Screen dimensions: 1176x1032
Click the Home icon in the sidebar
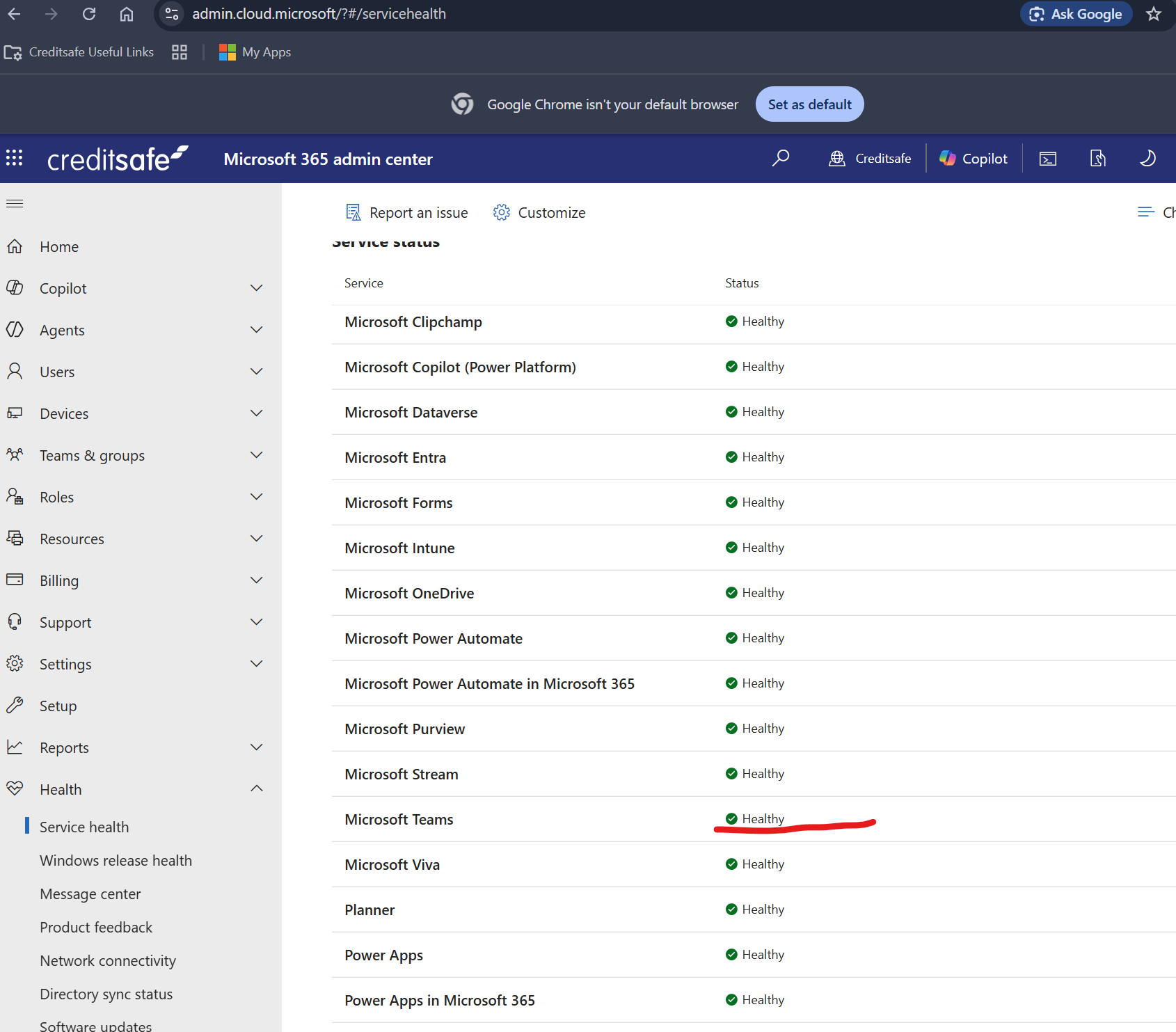[x=15, y=246]
